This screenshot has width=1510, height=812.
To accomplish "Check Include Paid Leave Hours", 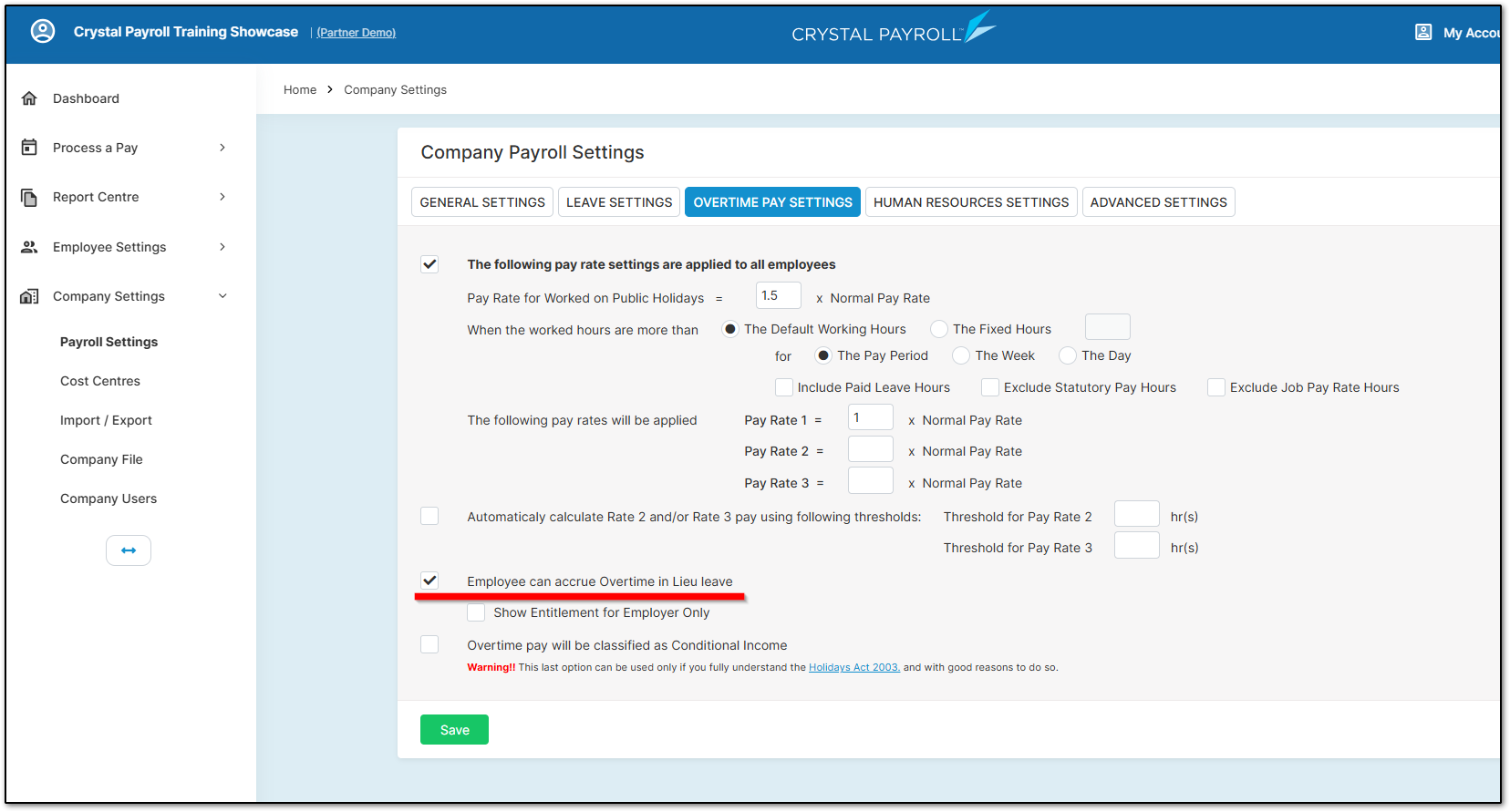I will [784, 387].
